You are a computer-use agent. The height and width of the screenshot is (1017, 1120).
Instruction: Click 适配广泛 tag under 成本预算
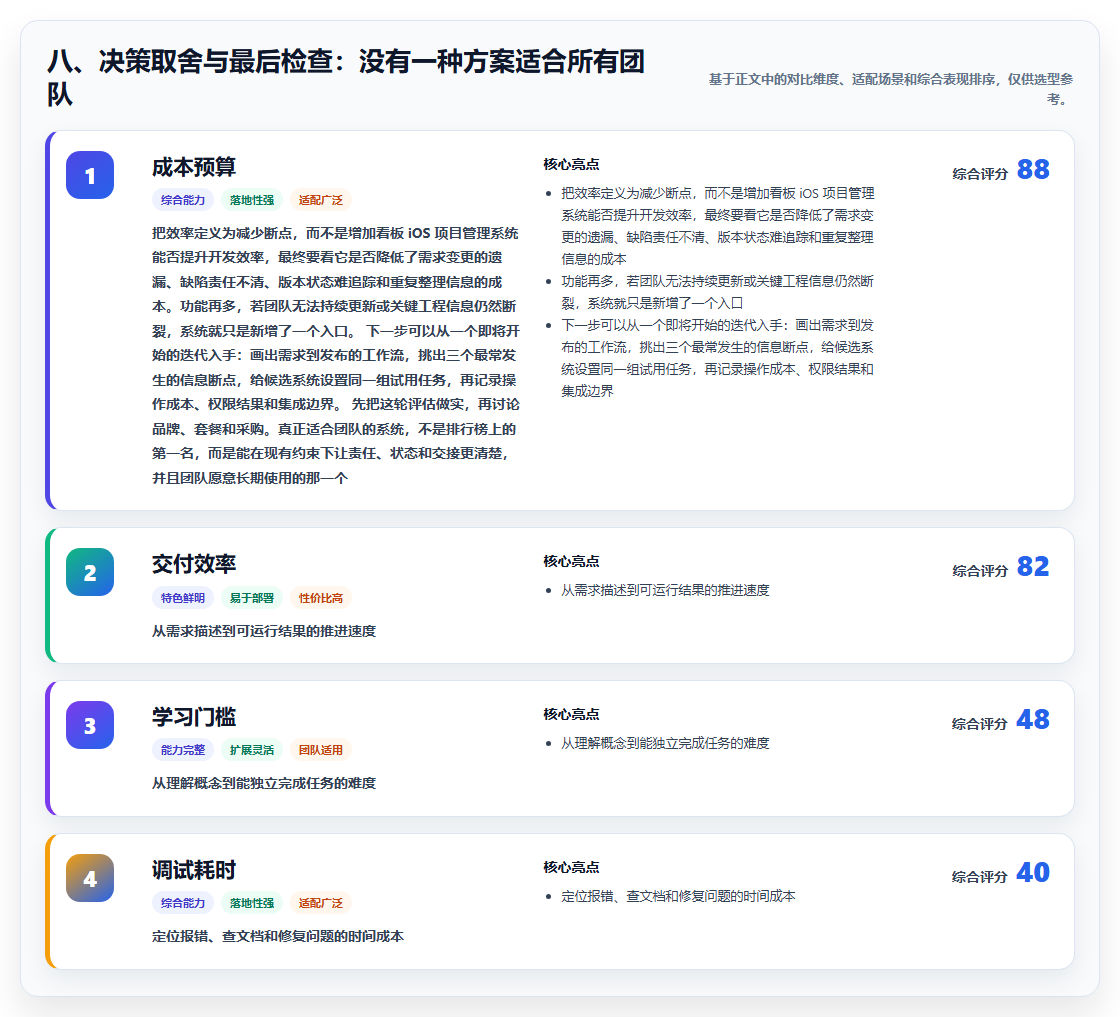[x=321, y=200]
